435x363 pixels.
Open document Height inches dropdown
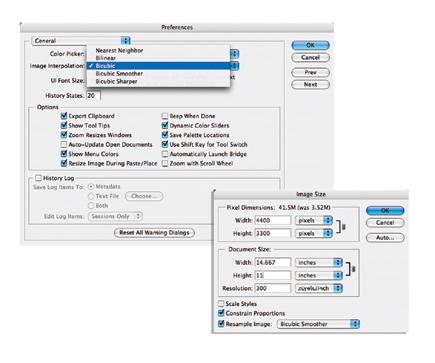[319, 275]
